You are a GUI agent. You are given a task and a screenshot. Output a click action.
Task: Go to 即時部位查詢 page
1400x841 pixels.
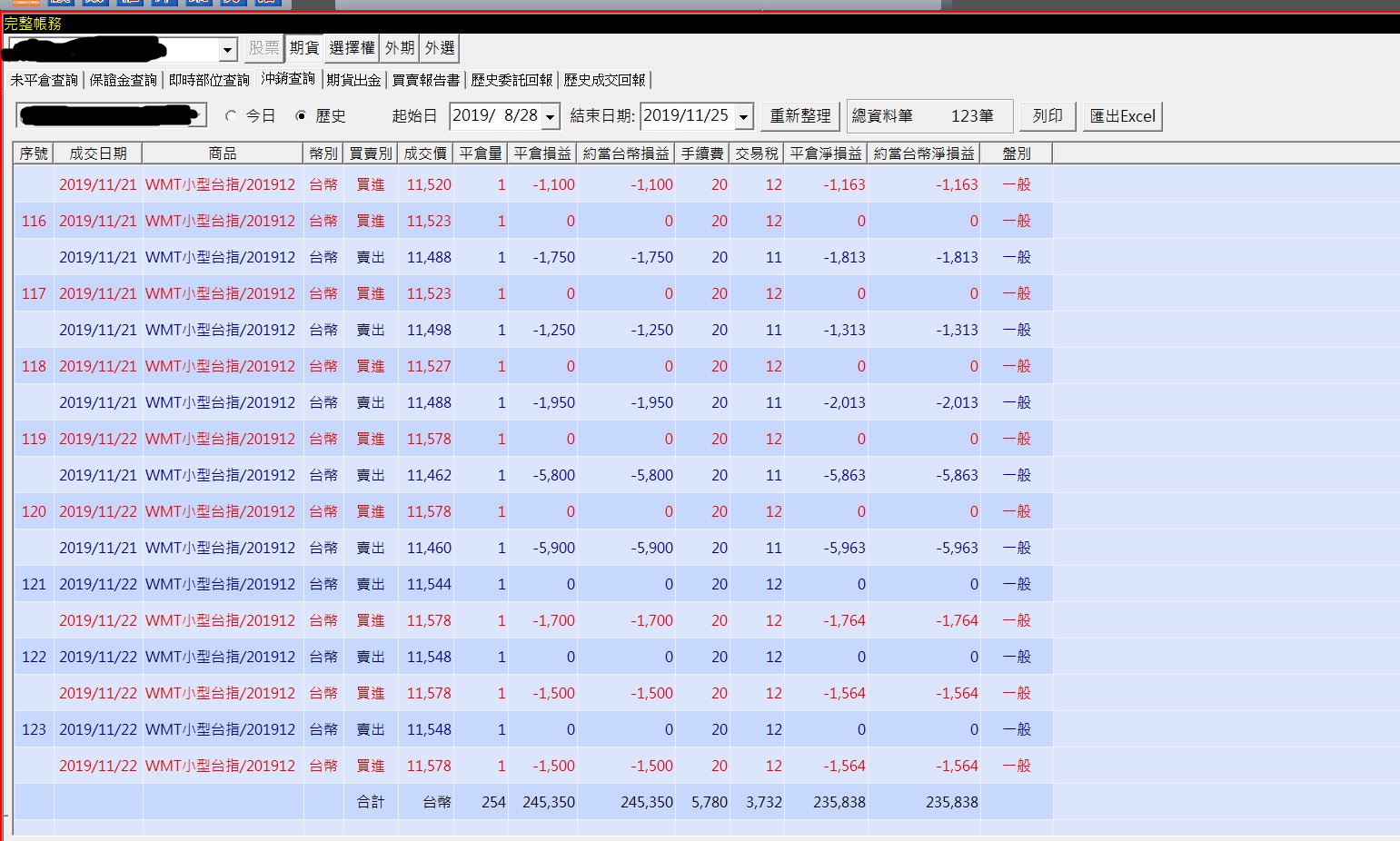209,80
